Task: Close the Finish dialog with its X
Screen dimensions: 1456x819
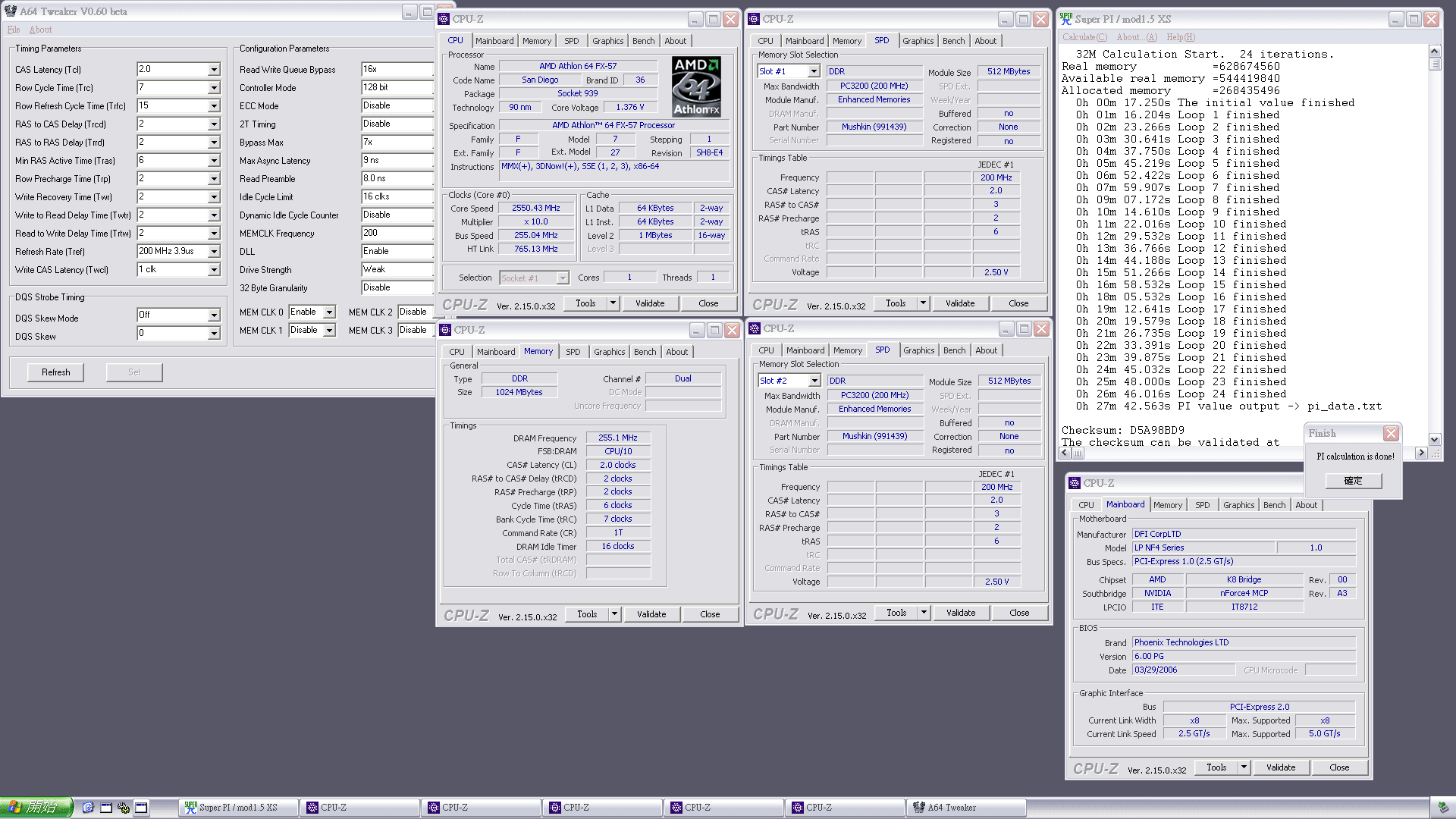Action: click(1391, 433)
